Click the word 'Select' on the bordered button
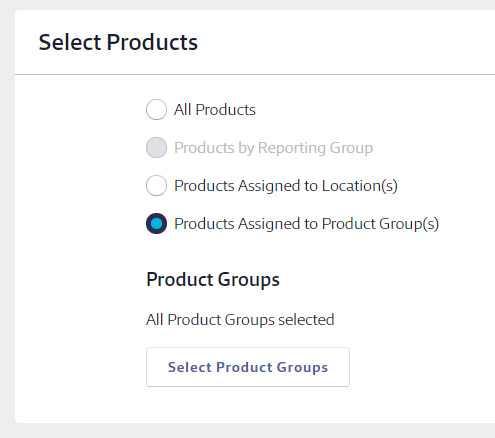The image size is (495, 438). click(x=190, y=367)
